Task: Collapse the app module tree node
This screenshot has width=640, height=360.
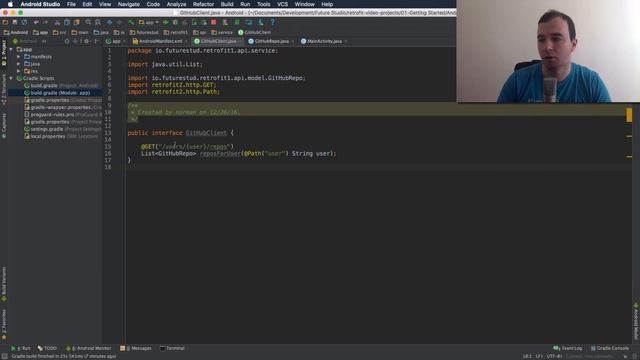Action: [11, 49]
